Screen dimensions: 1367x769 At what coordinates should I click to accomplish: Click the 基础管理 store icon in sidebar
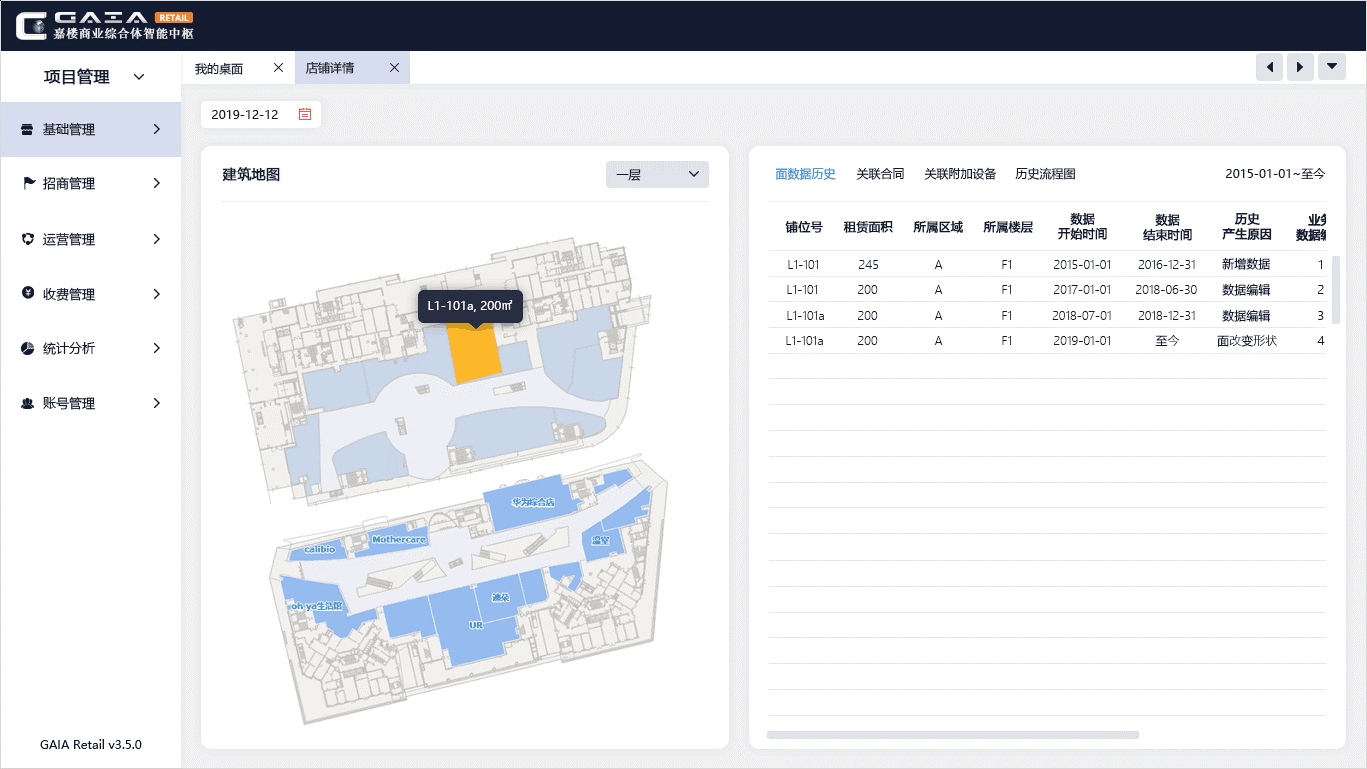pos(27,130)
